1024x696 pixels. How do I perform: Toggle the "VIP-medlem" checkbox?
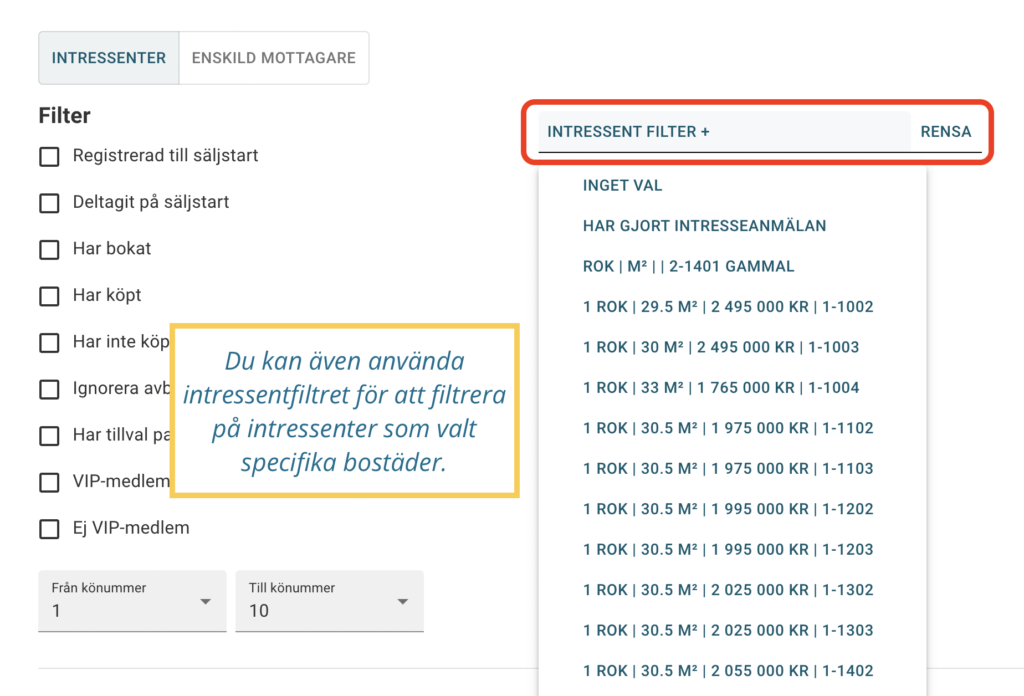(49, 482)
